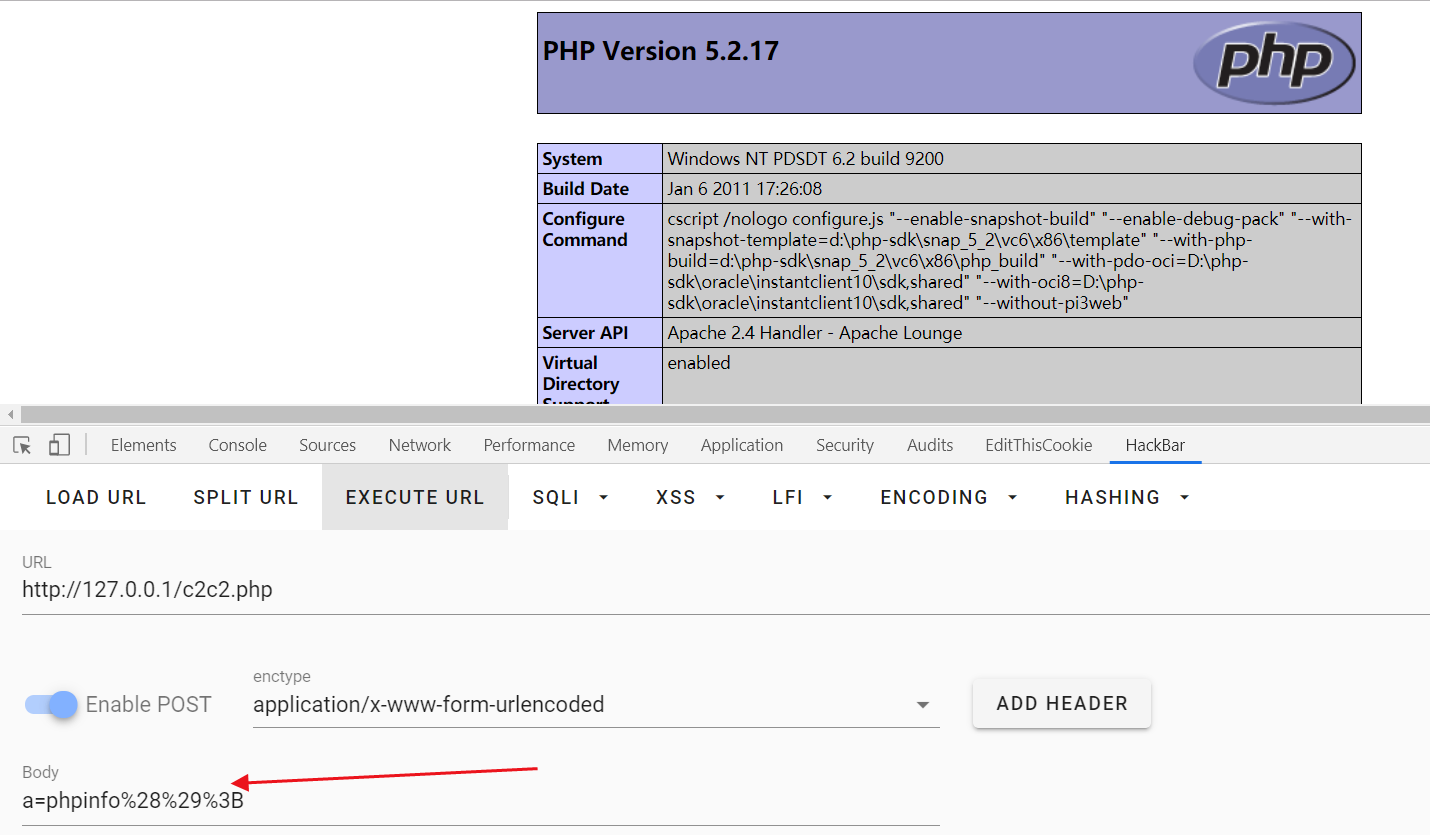Click the EXECUTE URL button
The height and width of the screenshot is (835, 1430).
(414, 497)
